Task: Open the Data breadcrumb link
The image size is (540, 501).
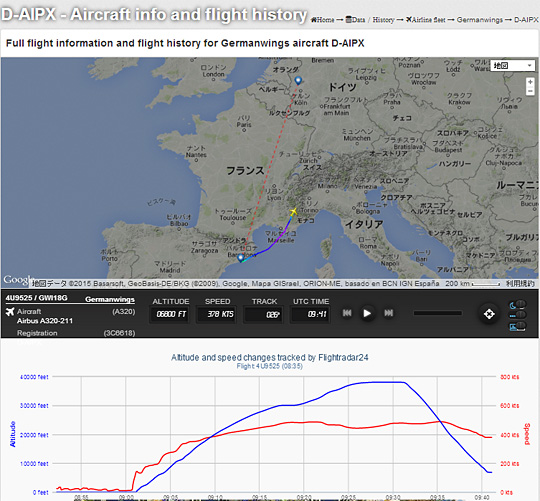Action: click(x=355, y=20)
